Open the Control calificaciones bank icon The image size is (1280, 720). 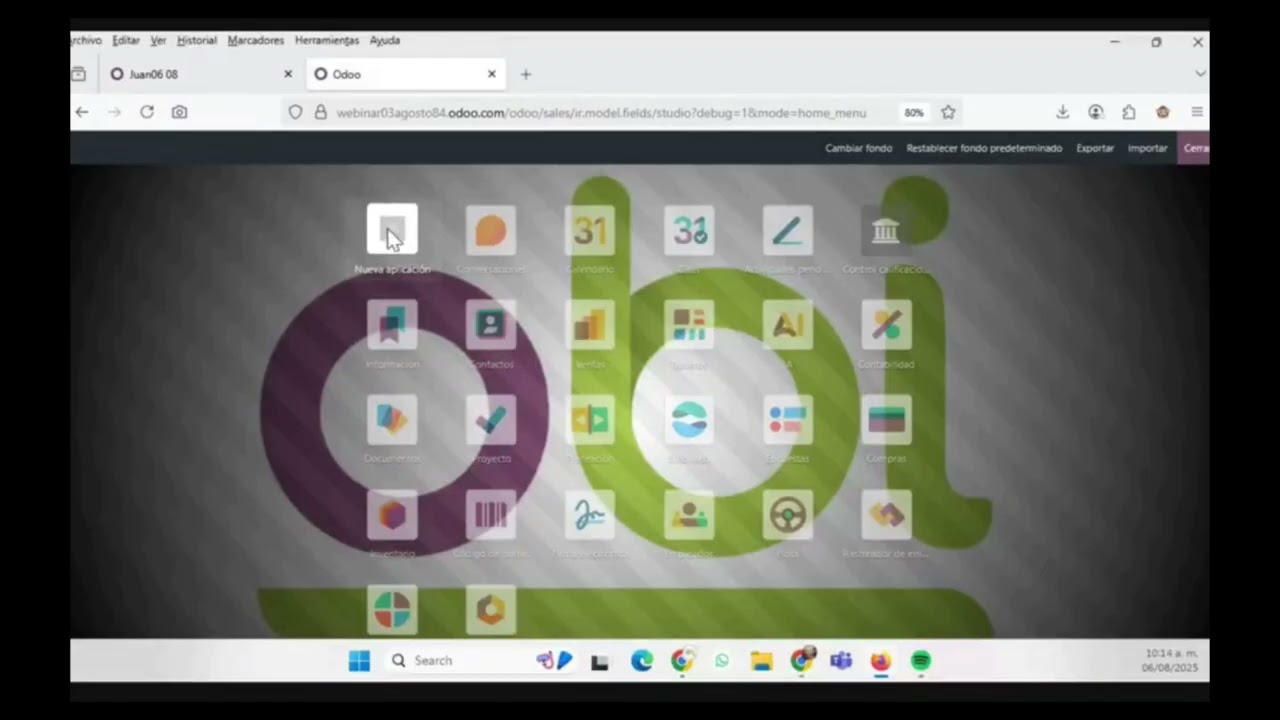(x=886, y=230)
